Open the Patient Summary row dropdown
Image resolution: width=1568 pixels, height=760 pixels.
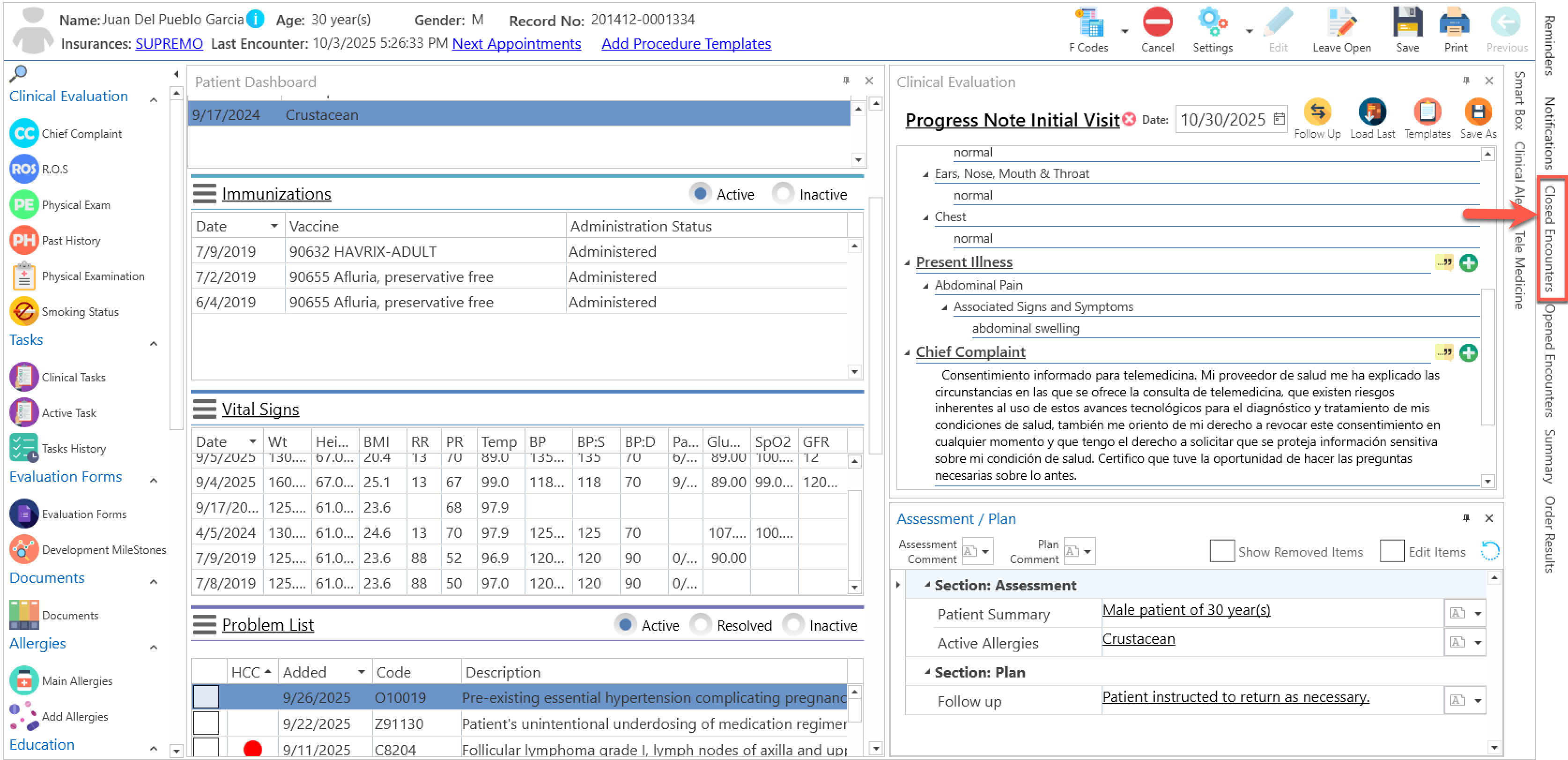pos(1477,614)
